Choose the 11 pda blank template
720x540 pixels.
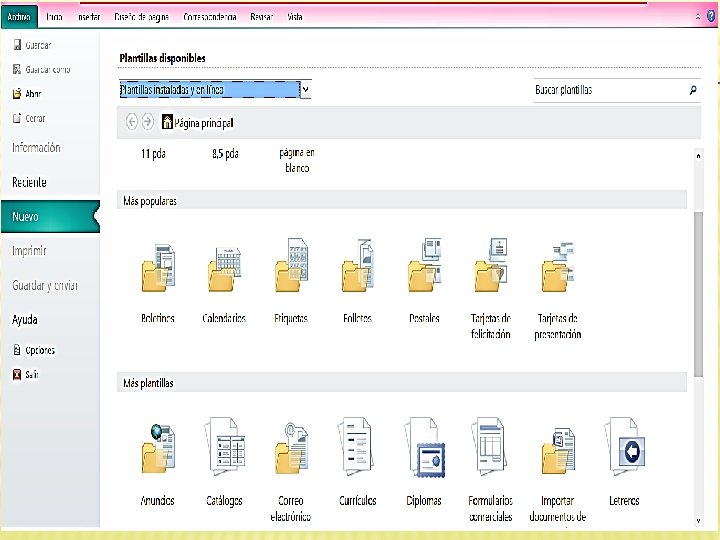153,153
